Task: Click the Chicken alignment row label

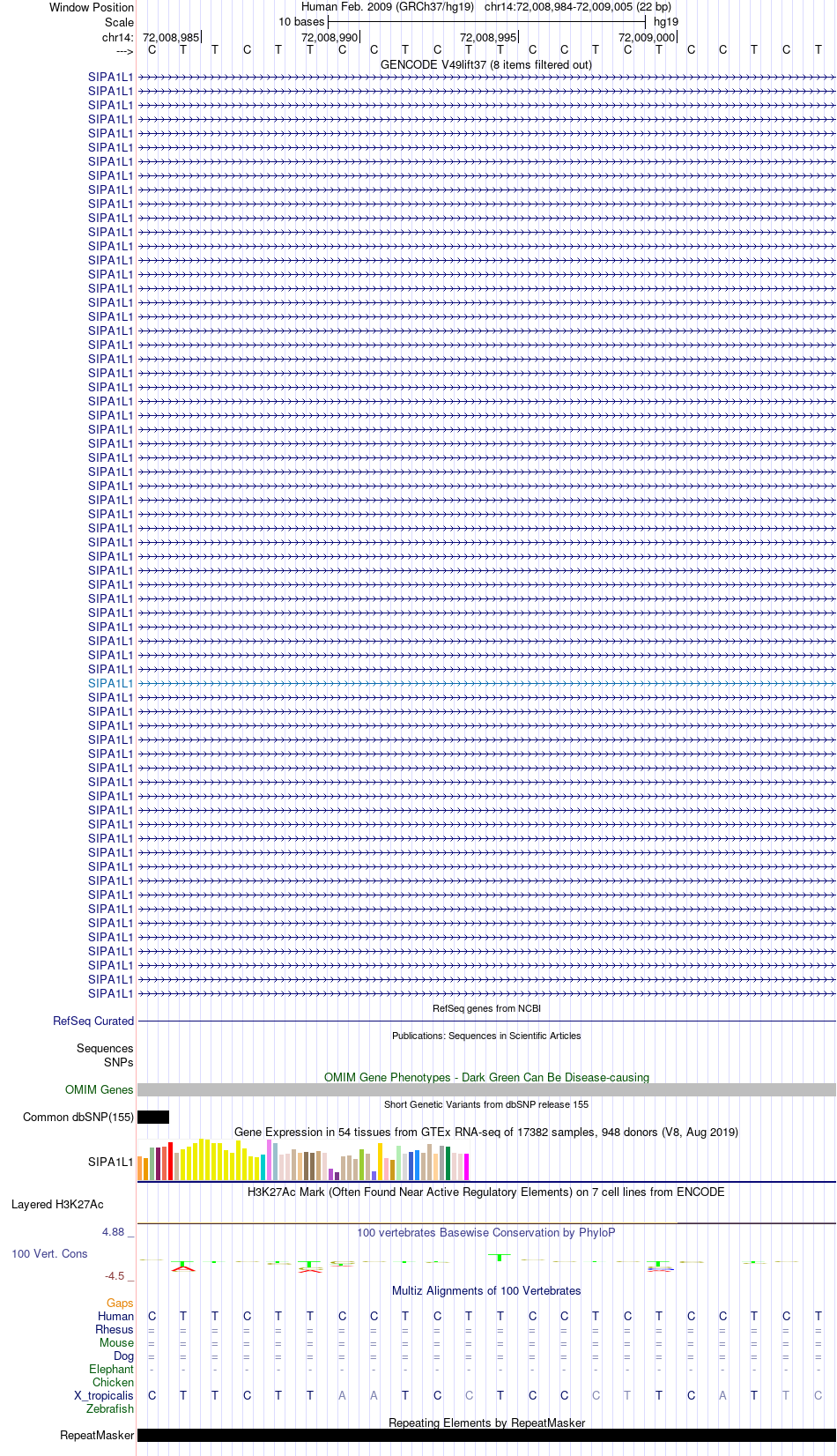Action: (113, 1382)
